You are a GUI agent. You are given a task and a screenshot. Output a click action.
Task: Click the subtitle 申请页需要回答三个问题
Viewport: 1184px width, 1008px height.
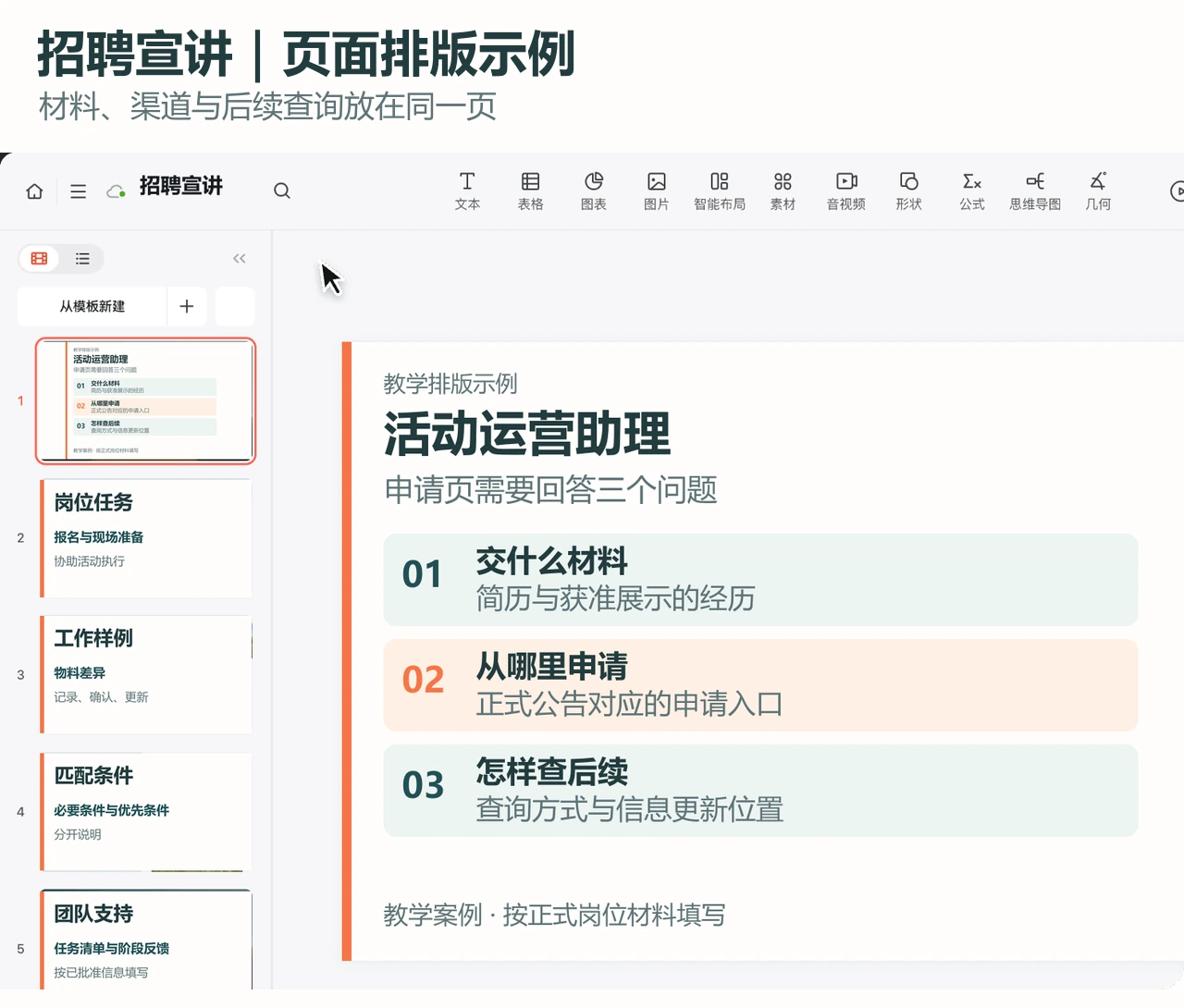click(x=551, y=490)
